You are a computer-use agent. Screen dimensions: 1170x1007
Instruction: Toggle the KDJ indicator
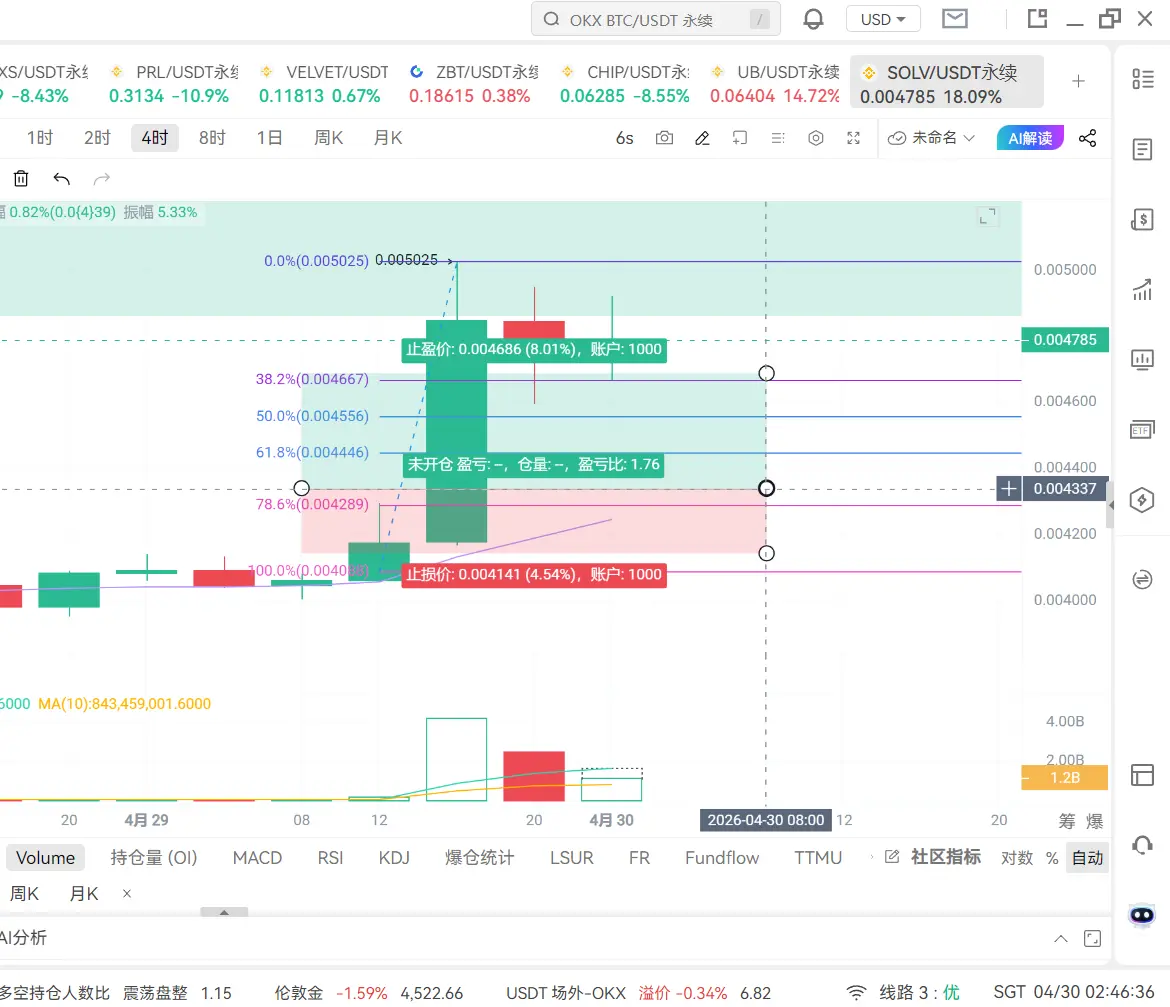click(394, 858)
